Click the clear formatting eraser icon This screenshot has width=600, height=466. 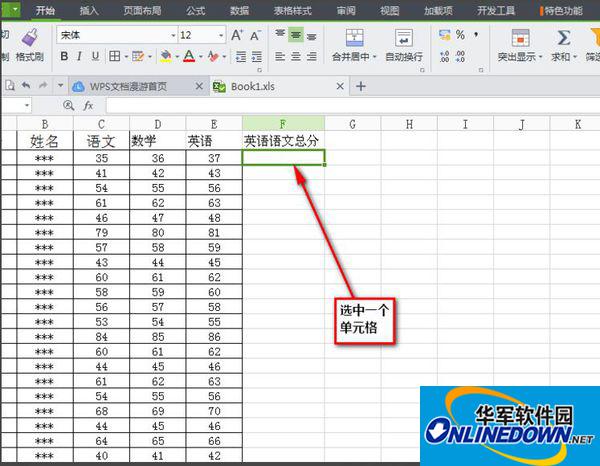[x=213, y=56]
